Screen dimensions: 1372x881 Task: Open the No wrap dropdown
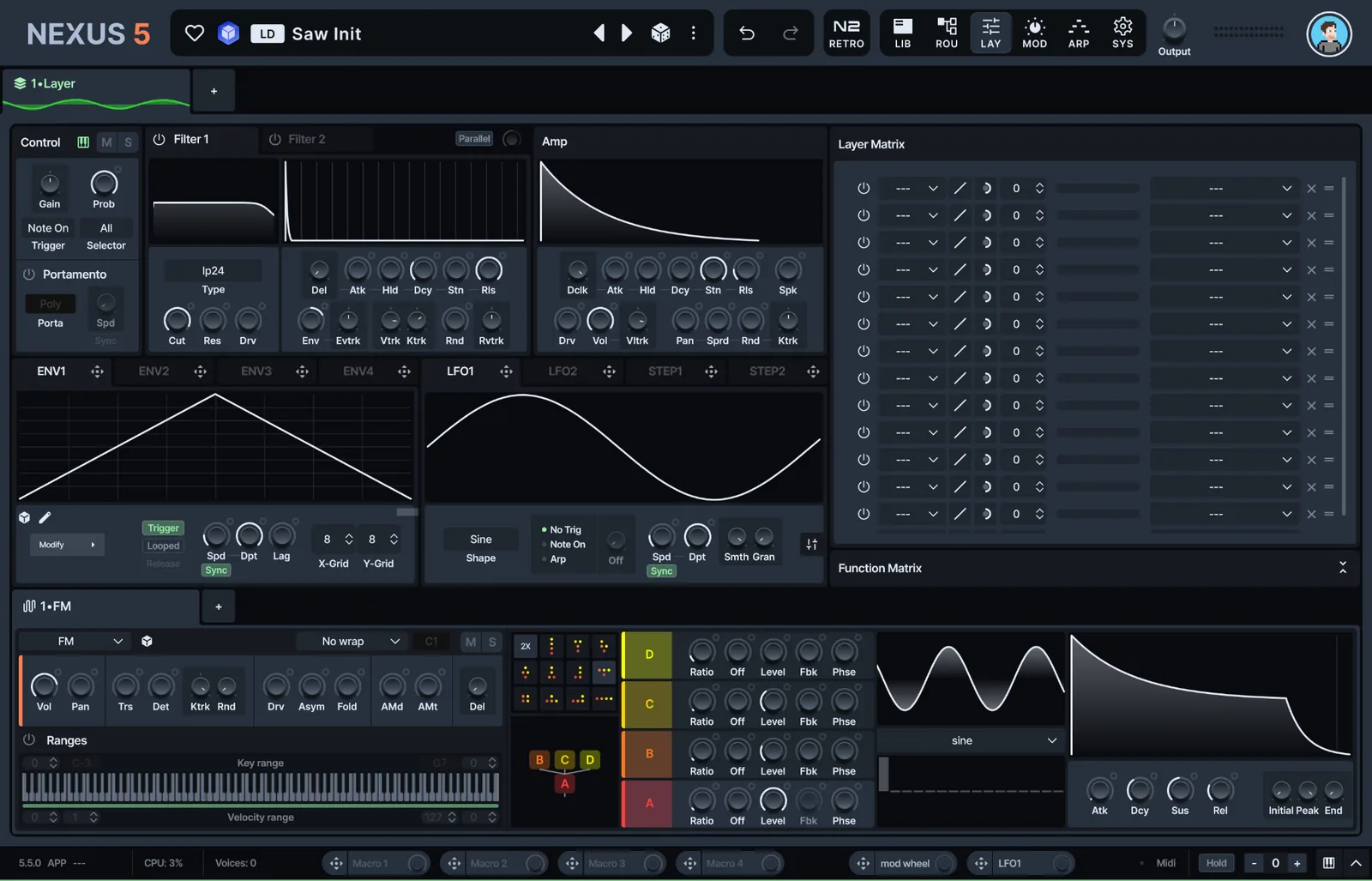coord(352,641)
